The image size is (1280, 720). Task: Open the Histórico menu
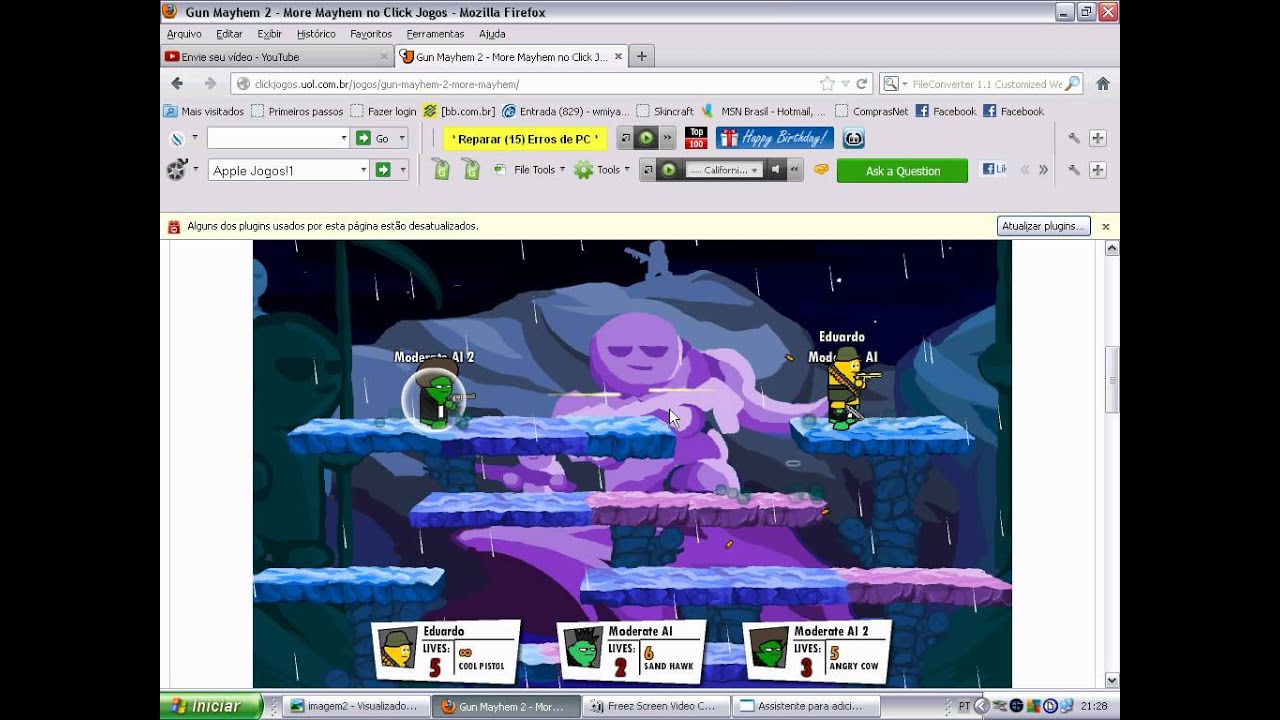click(316, 34)
